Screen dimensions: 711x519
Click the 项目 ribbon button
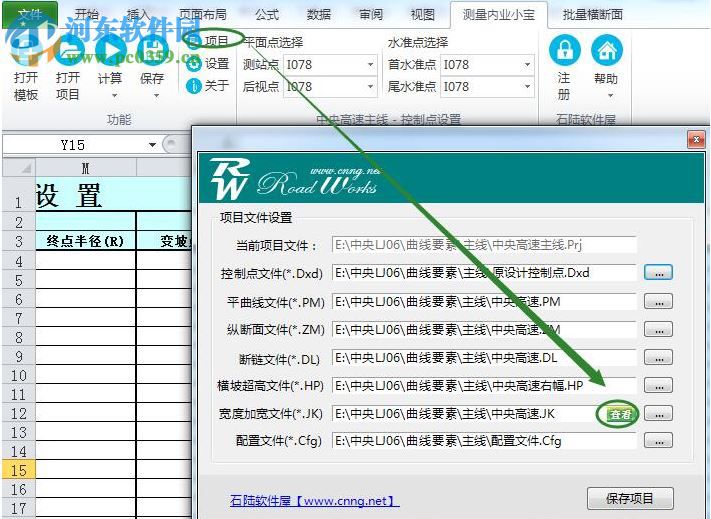[x=209, y=41]
